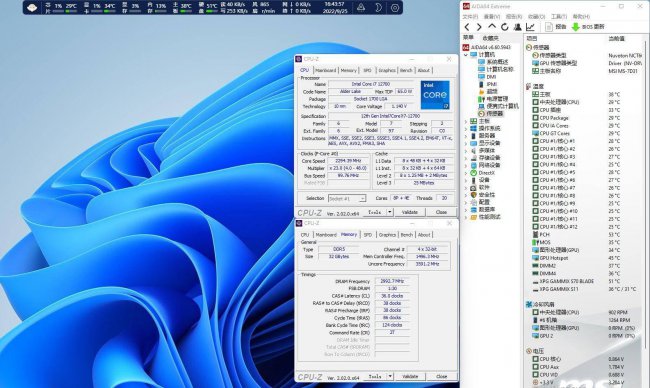Screen dimensions: 650x388
Task: Click the user silhouette icon in AIDA64 toolbar
Action: point(517,27)
